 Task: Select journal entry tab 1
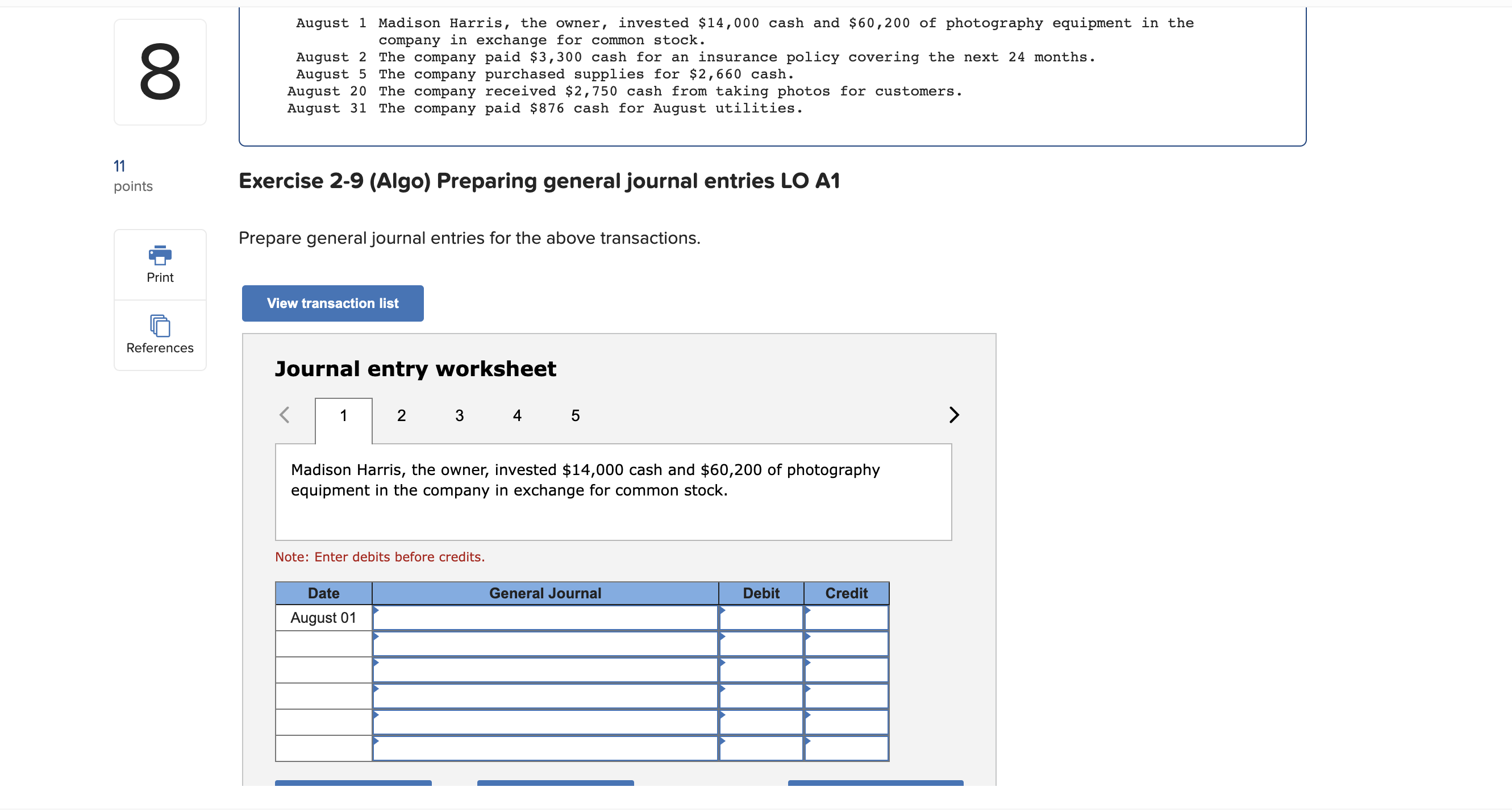click(343, 416)
